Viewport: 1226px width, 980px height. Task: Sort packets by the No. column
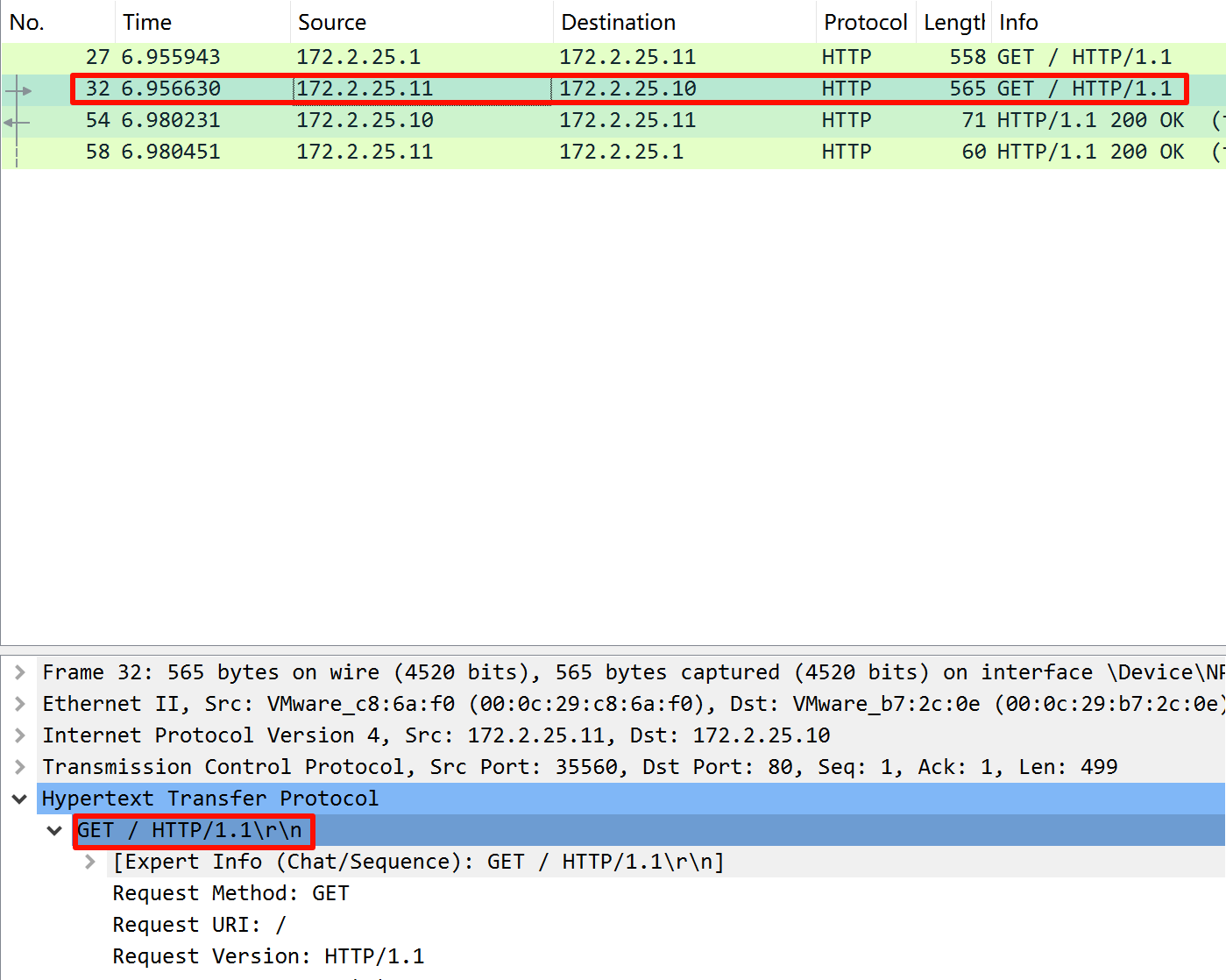[27, 22]
